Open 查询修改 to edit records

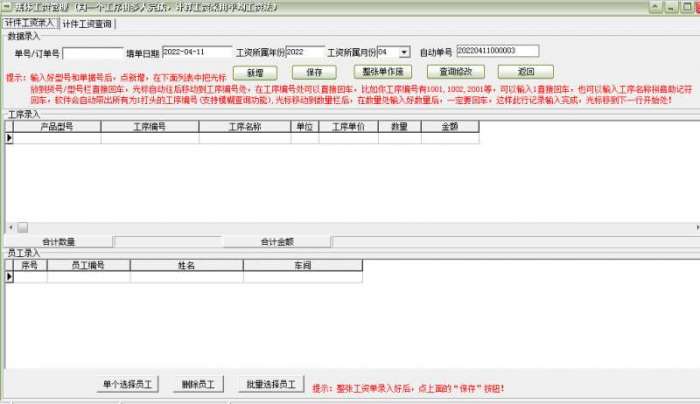pyautogui.click(x=455, y=71)
